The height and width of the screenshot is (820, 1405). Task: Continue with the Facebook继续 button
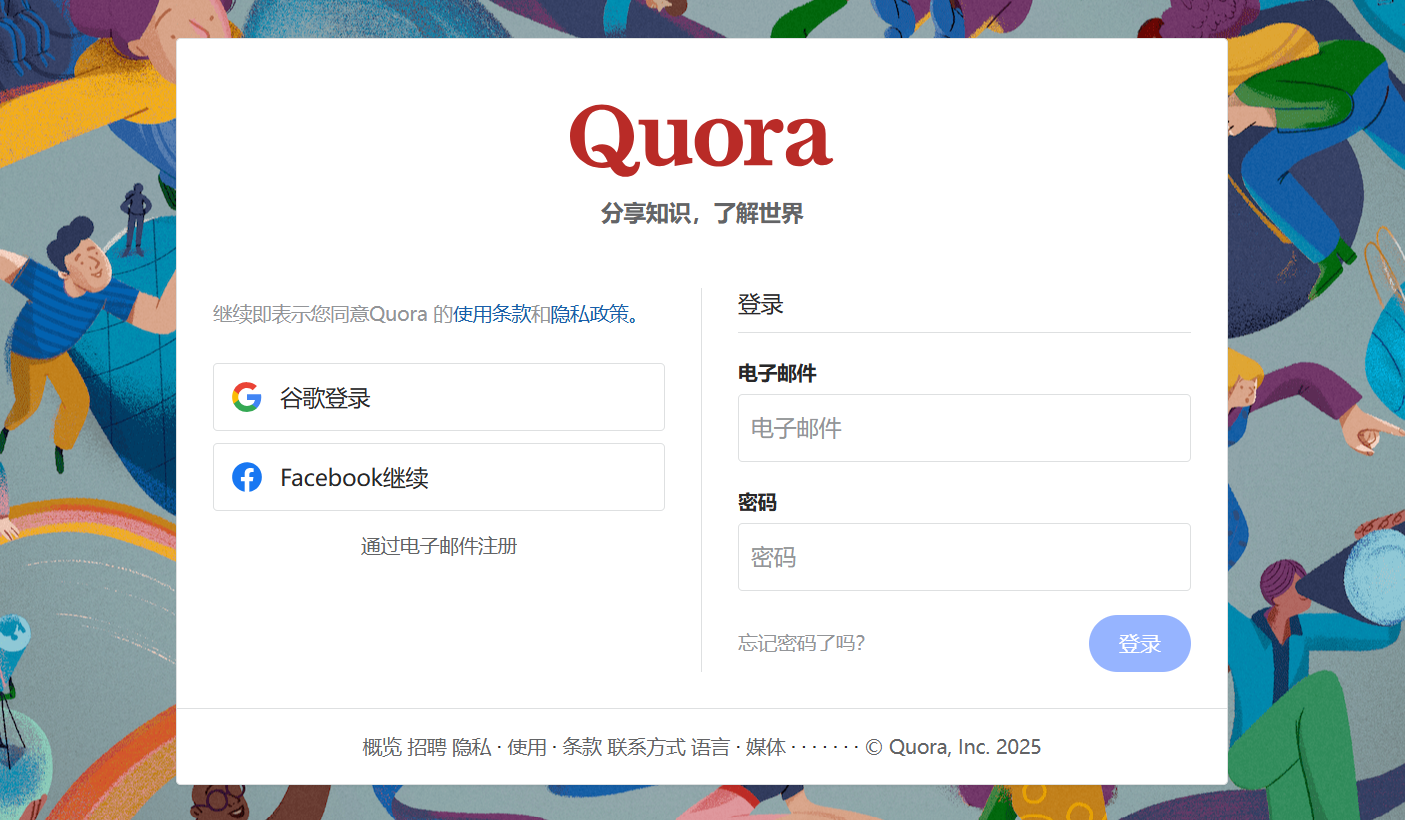(x=439, y=477)
